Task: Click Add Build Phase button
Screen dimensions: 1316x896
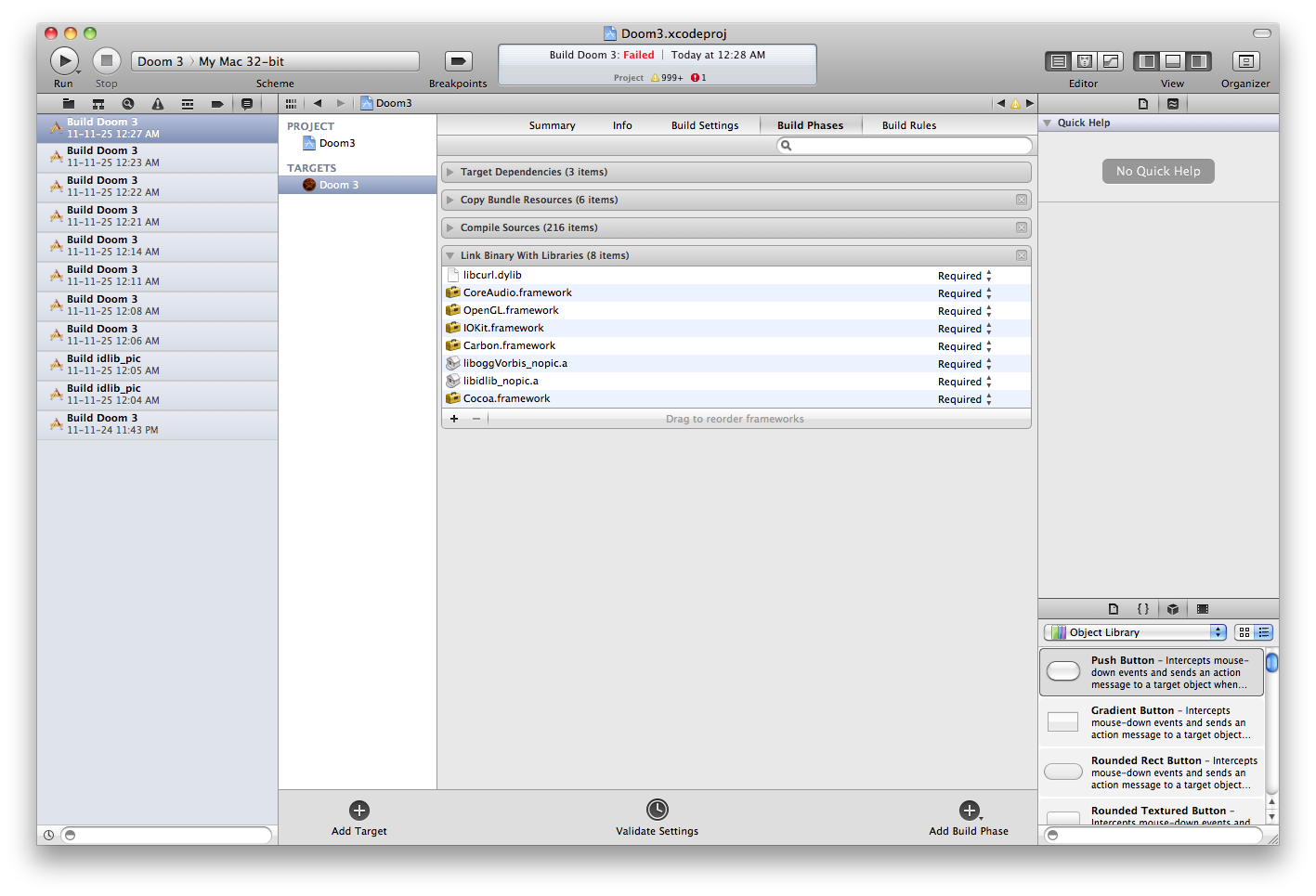Action: (x=969, y=818)
